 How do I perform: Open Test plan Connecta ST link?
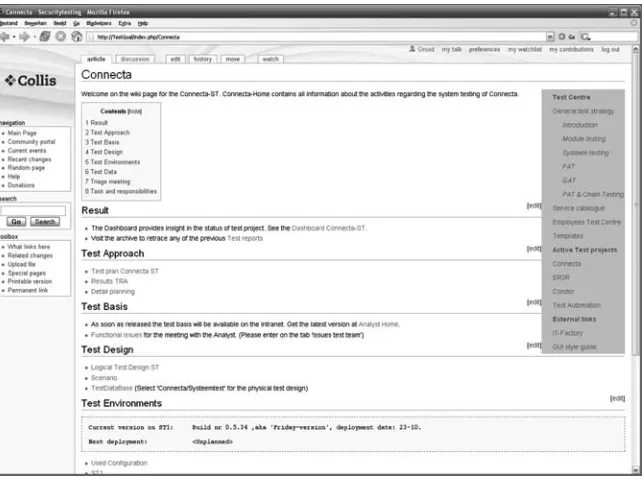124,271
